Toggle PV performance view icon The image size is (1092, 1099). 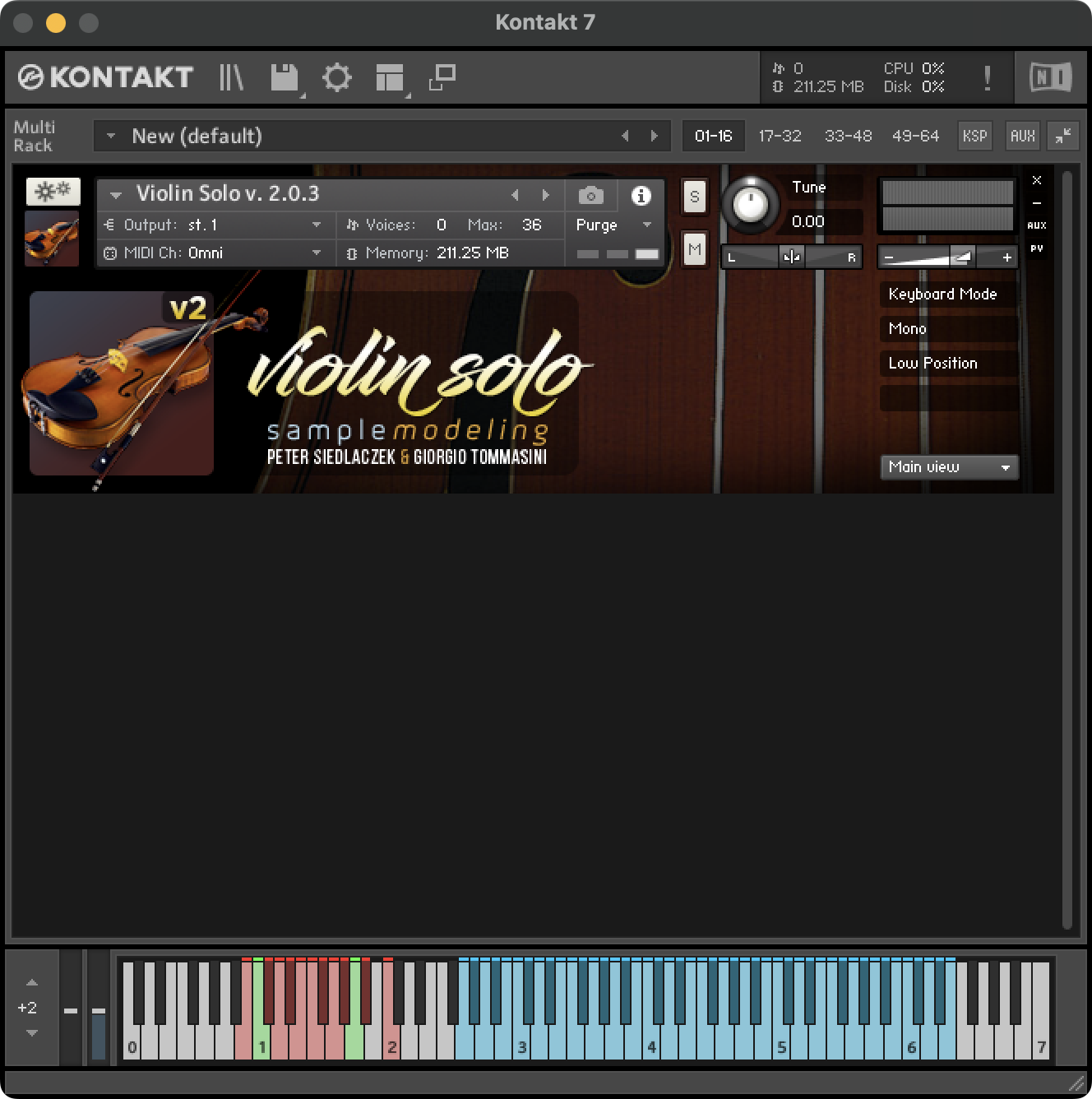[x=1037, y=248]
